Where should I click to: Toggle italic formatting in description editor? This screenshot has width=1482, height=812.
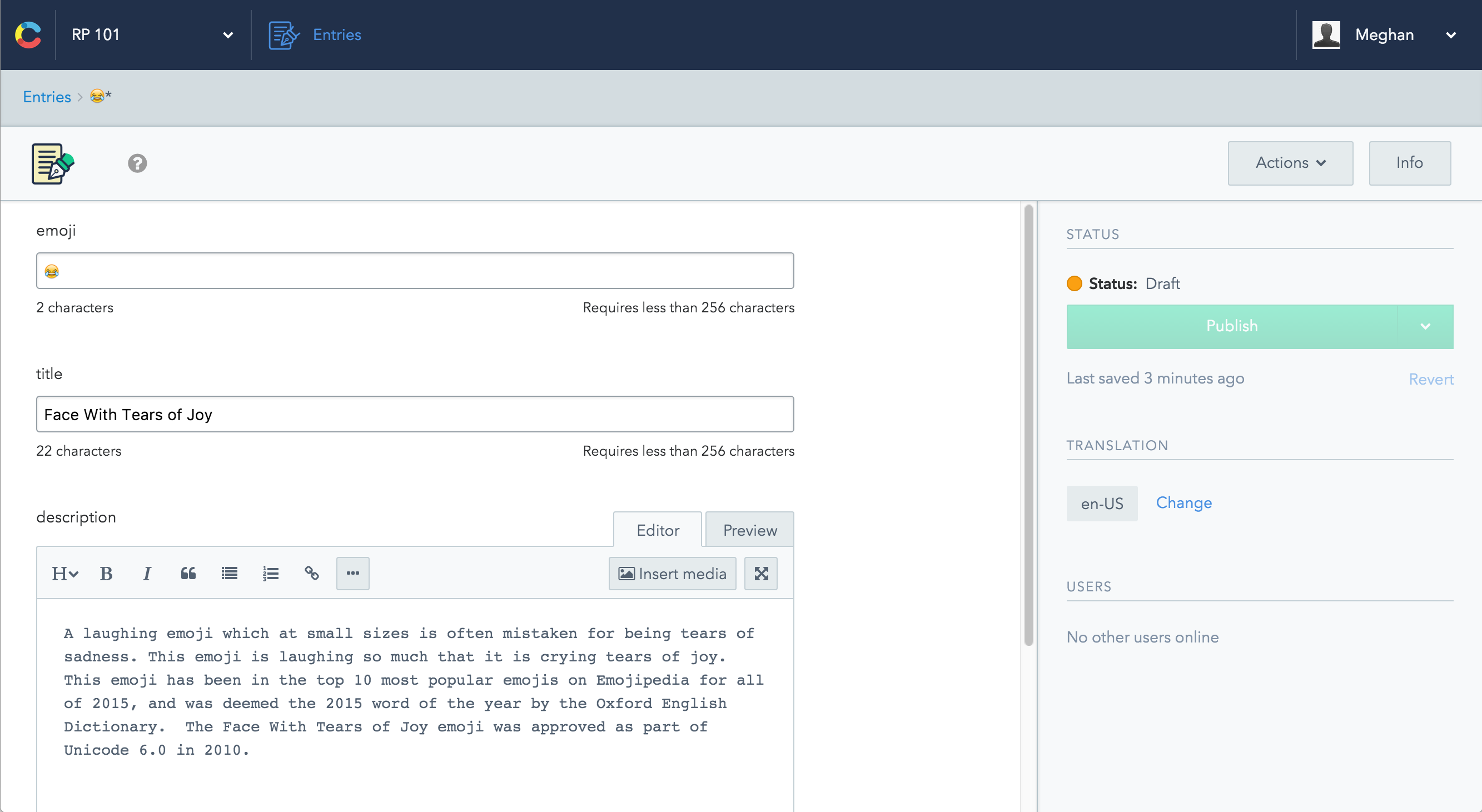coord(147,574)
